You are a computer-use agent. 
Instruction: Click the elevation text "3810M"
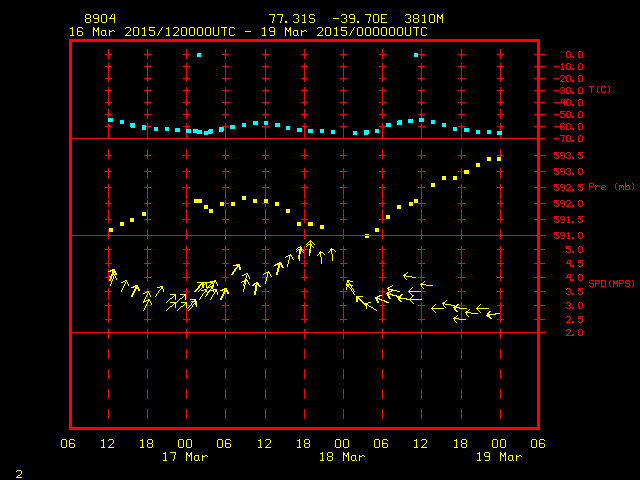(x=424, y=19)
